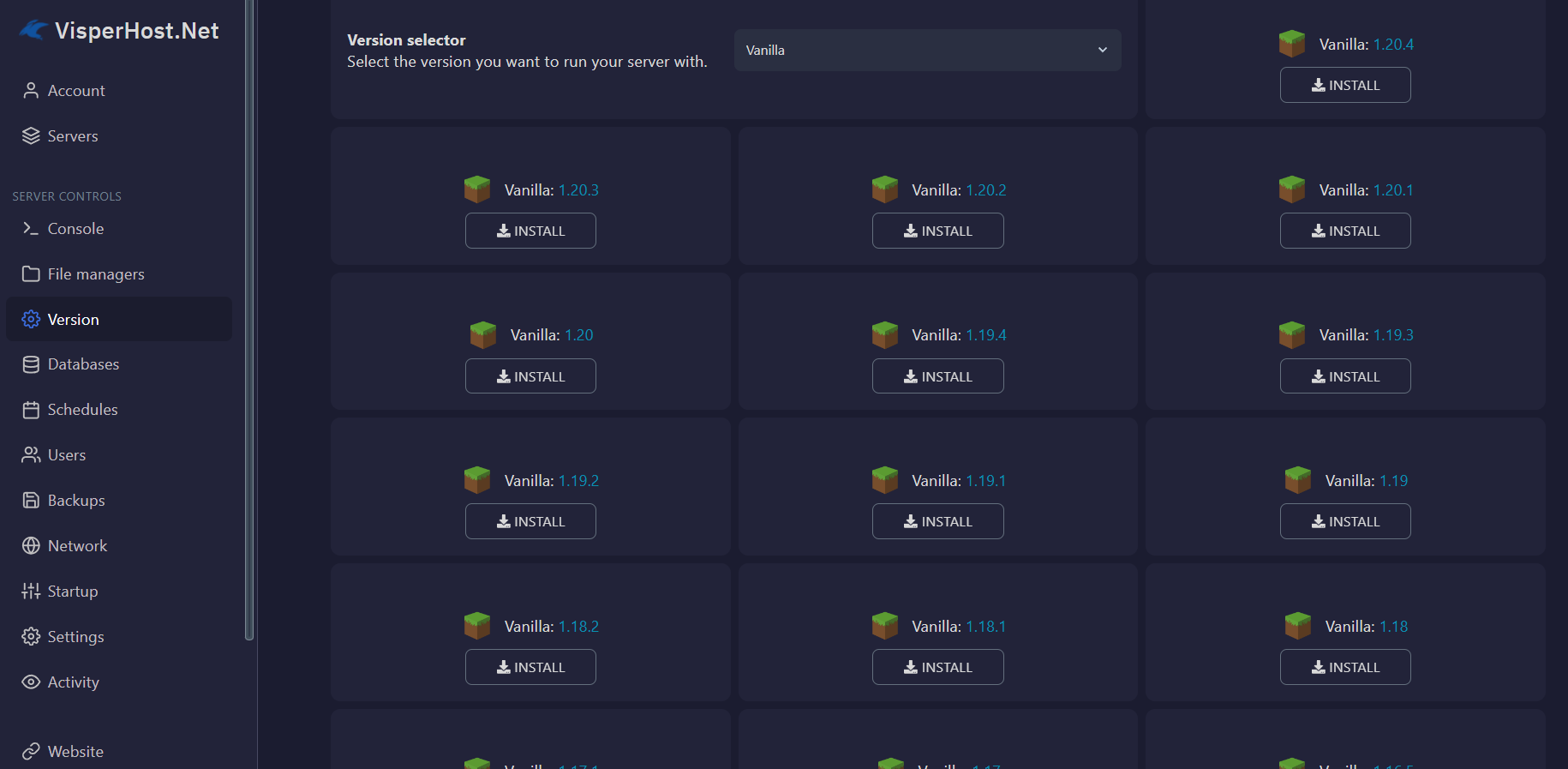Click grass block icon for Vanilla 1.20.2
The width and height of the screenshot is (1568, 769).
click(885, 189)
